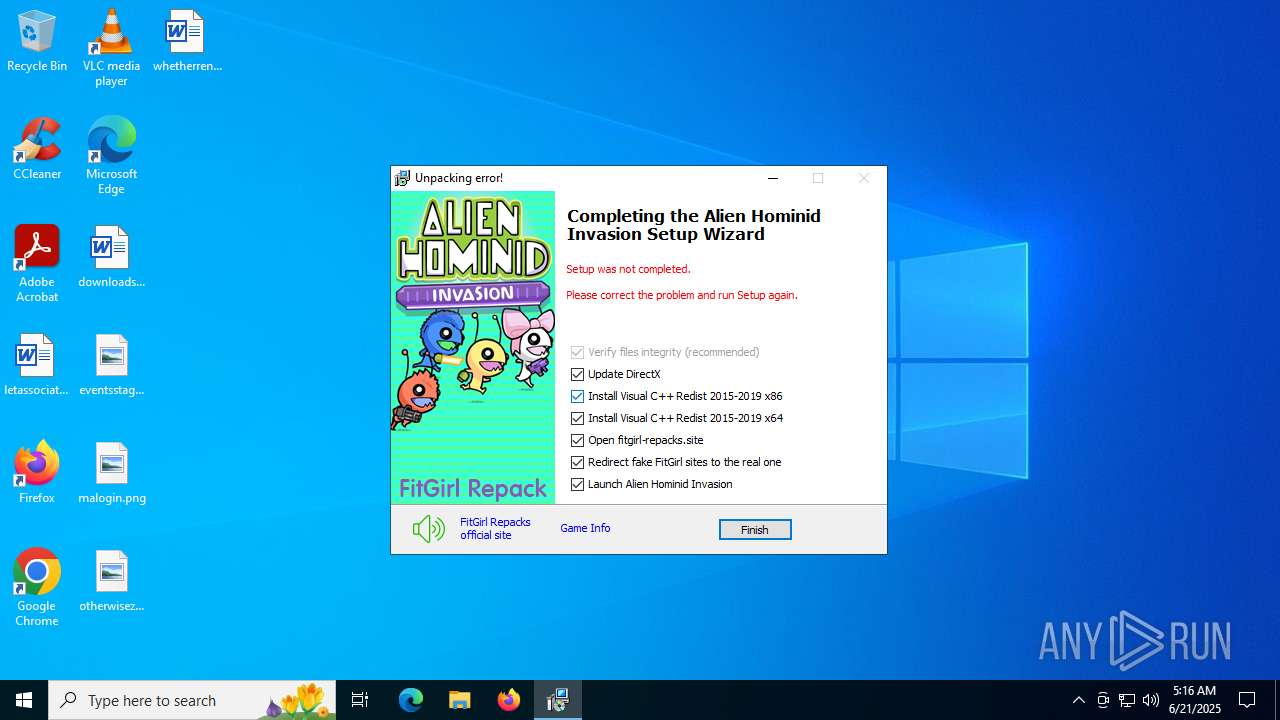Open malogin.png image file

[x=111, y=473]
